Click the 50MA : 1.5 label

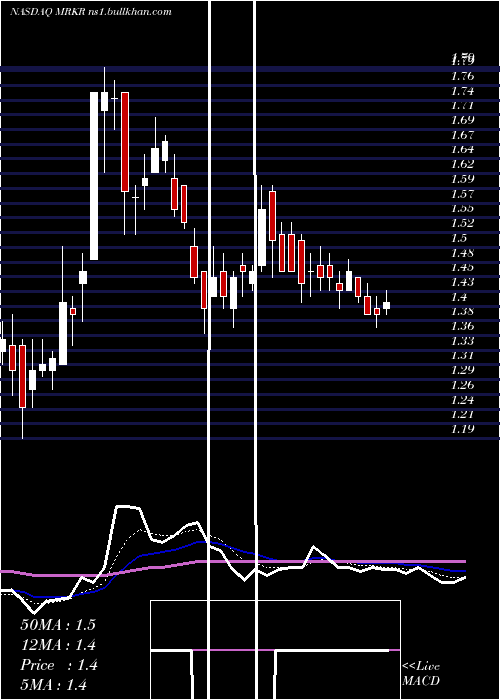(58, 625)
